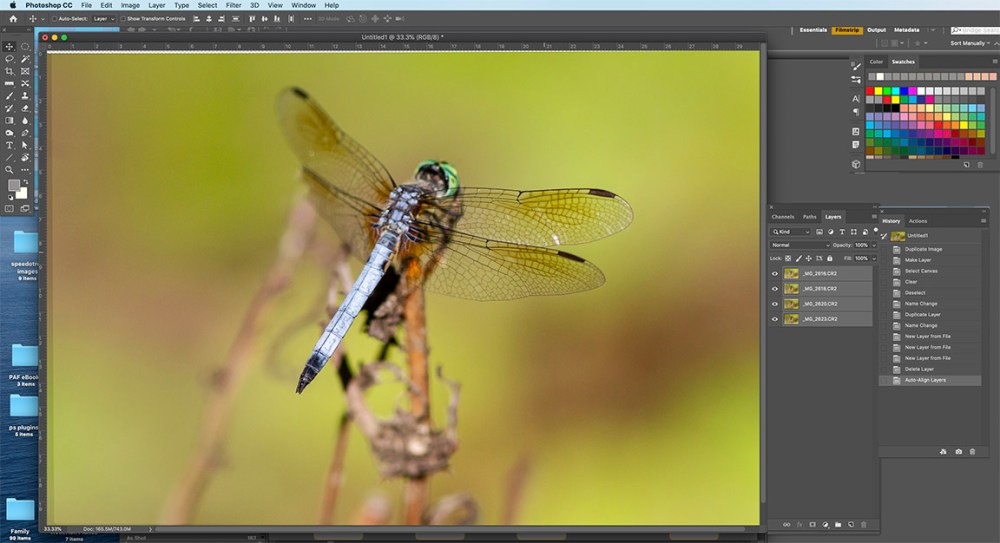The height and width of the screenshot is (543, 1000).
Task: Open the Brush Settings panel icon
Action: pyautogui.click(x=856, y=79)
